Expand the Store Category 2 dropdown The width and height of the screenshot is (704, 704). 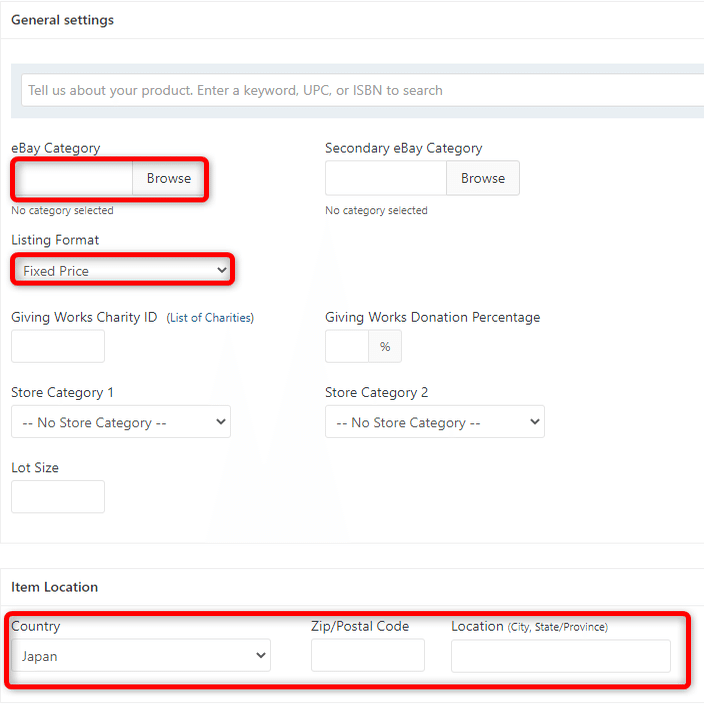(435, 422)
